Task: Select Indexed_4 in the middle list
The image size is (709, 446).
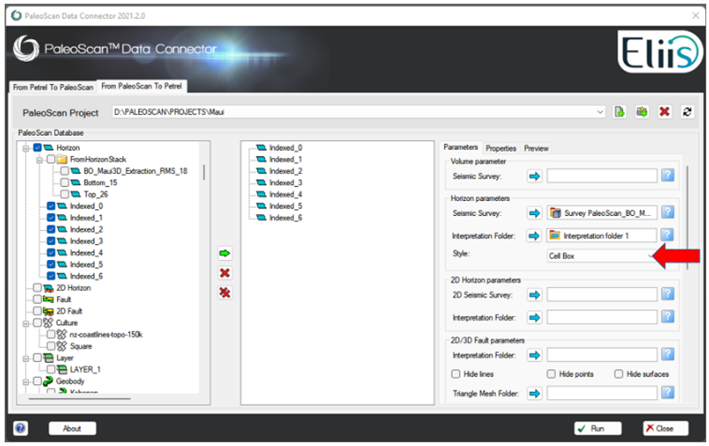Action: click(285, 195)
